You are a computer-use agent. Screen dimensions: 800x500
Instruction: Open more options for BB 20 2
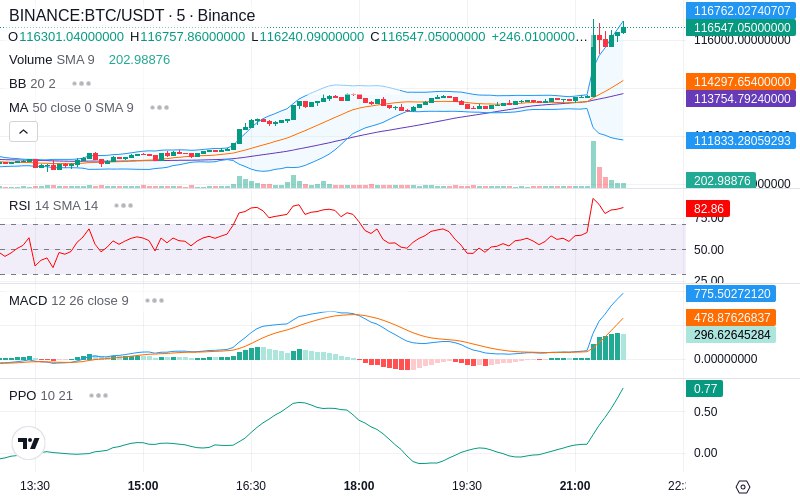coord(82,84)
